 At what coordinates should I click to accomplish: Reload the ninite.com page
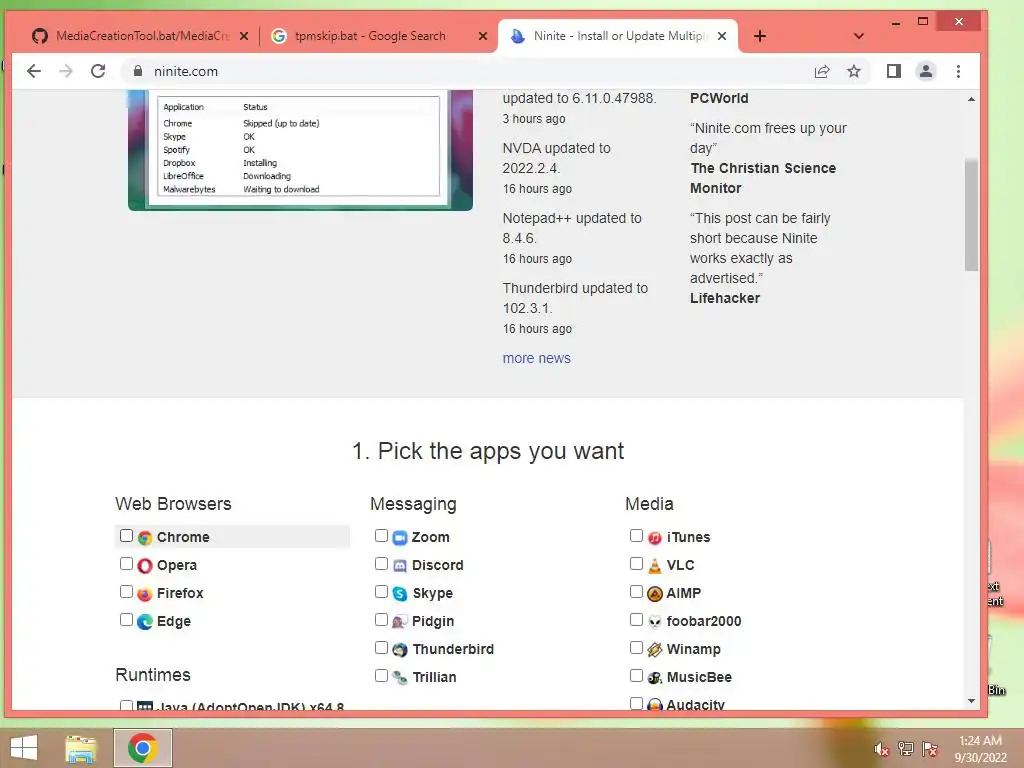(x=98, y=71)
